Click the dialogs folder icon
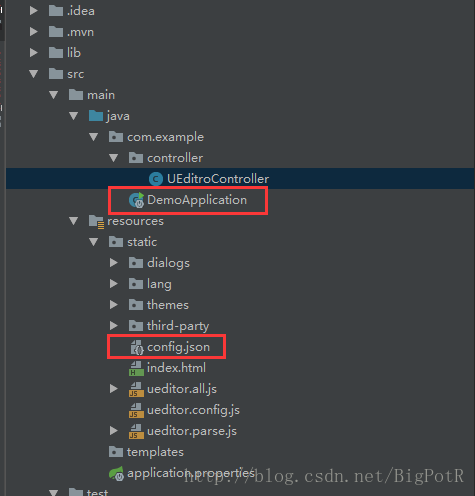Image resolution: width=475 pixels, height=496 pixels. (136, 263)
